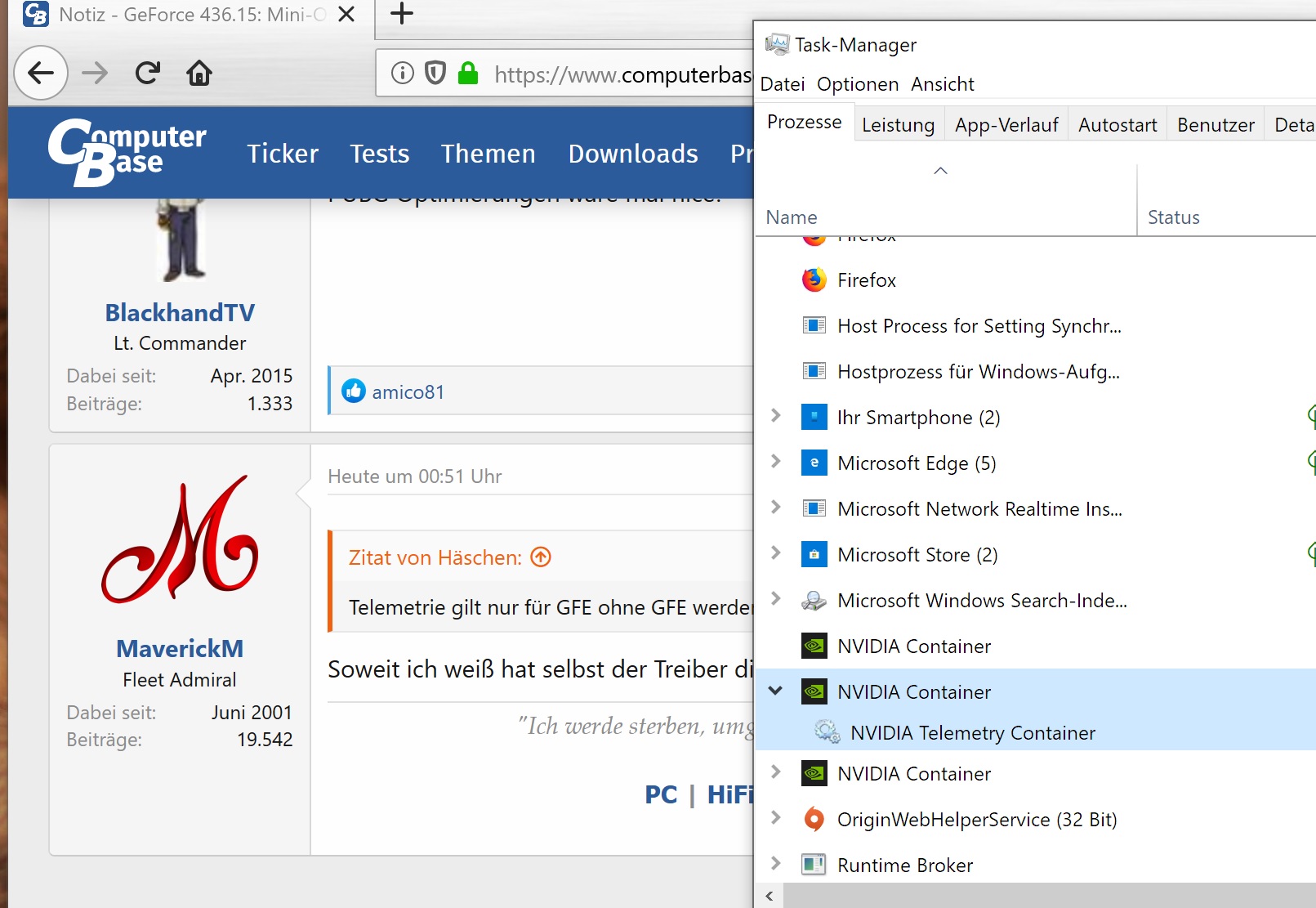Select the unexpanded NVIDIA Container without chevron
Viewport: 1316px width, 908px height.
pos(1036,646)
